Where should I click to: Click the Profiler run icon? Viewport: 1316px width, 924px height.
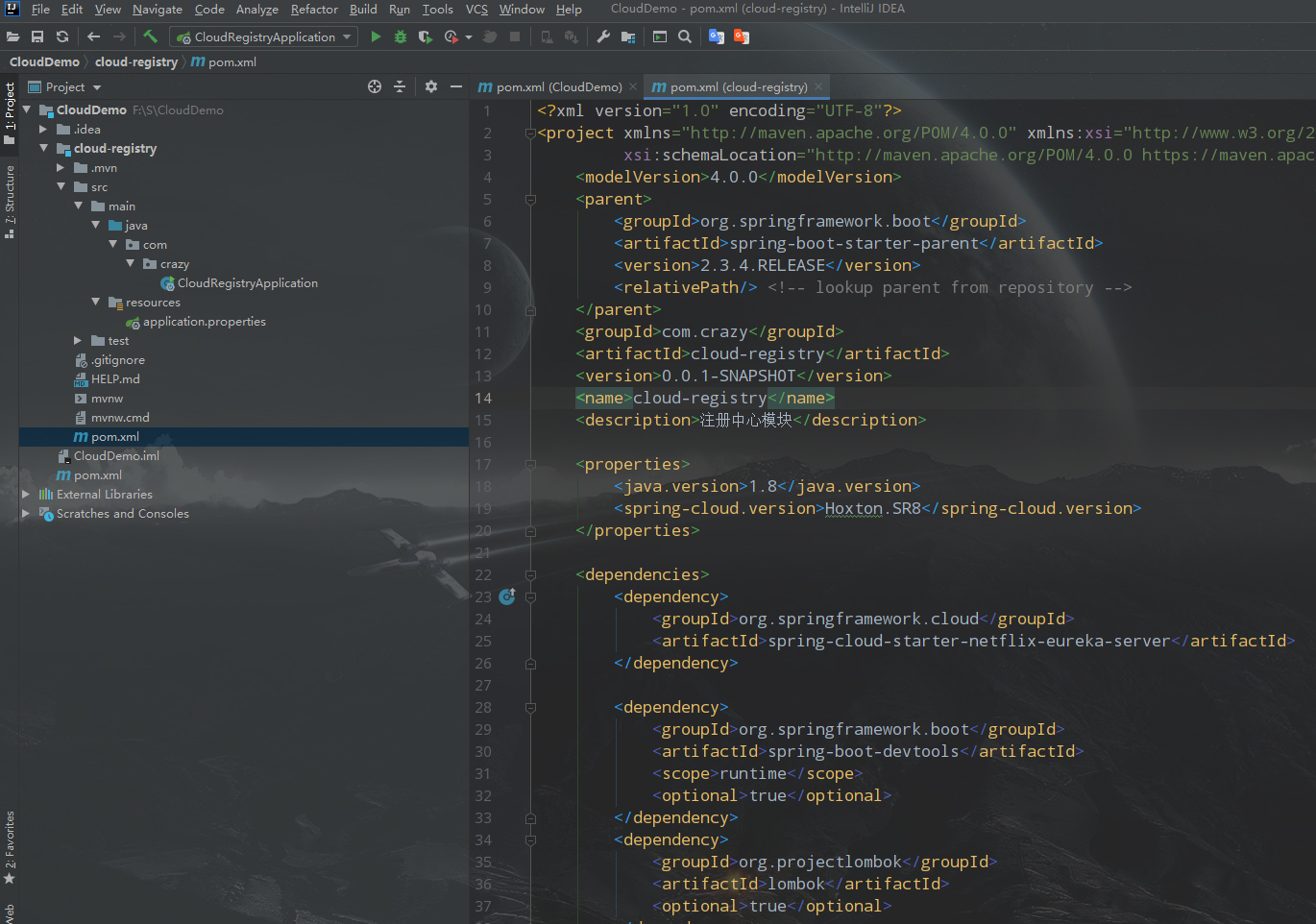click(451, 36)
